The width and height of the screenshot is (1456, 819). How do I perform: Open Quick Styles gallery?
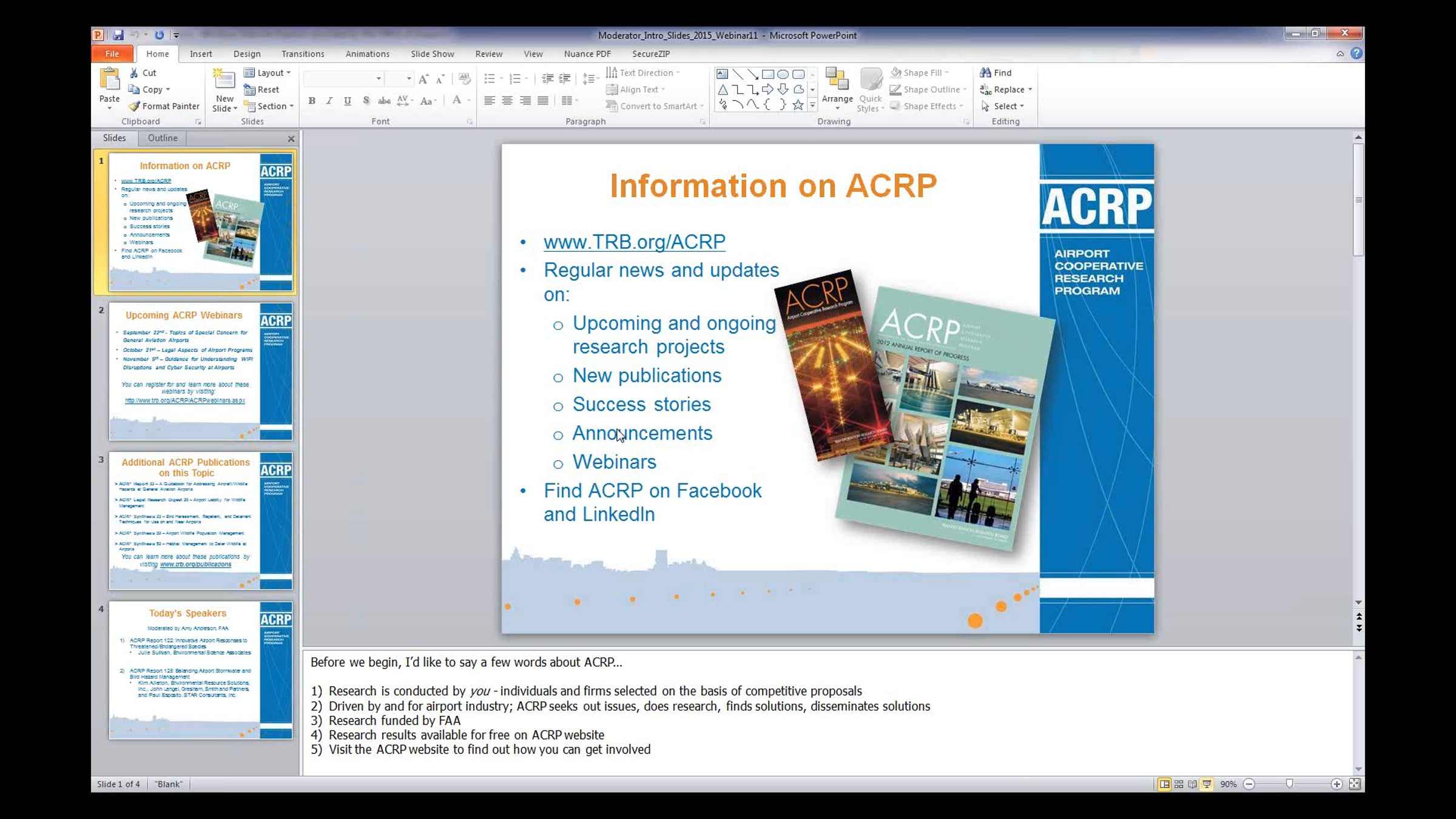click(x=871, y=90)
